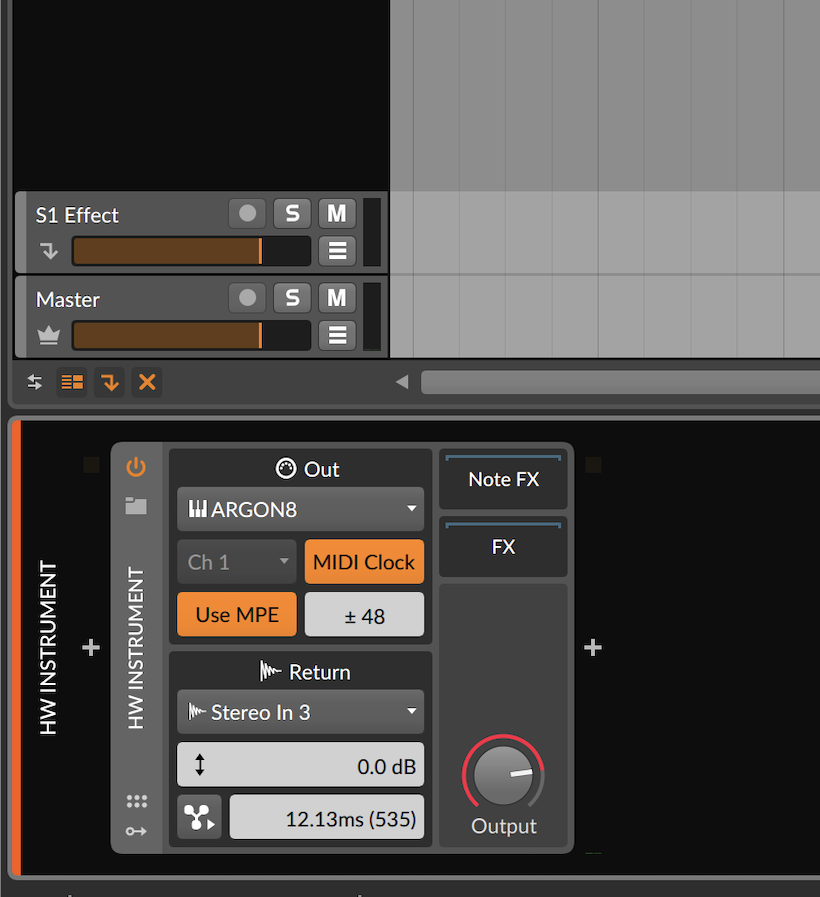Adjust S1 Effect volume fader
Image resolution: width=820 pixels, height=897 pixels.
(191, 251)
